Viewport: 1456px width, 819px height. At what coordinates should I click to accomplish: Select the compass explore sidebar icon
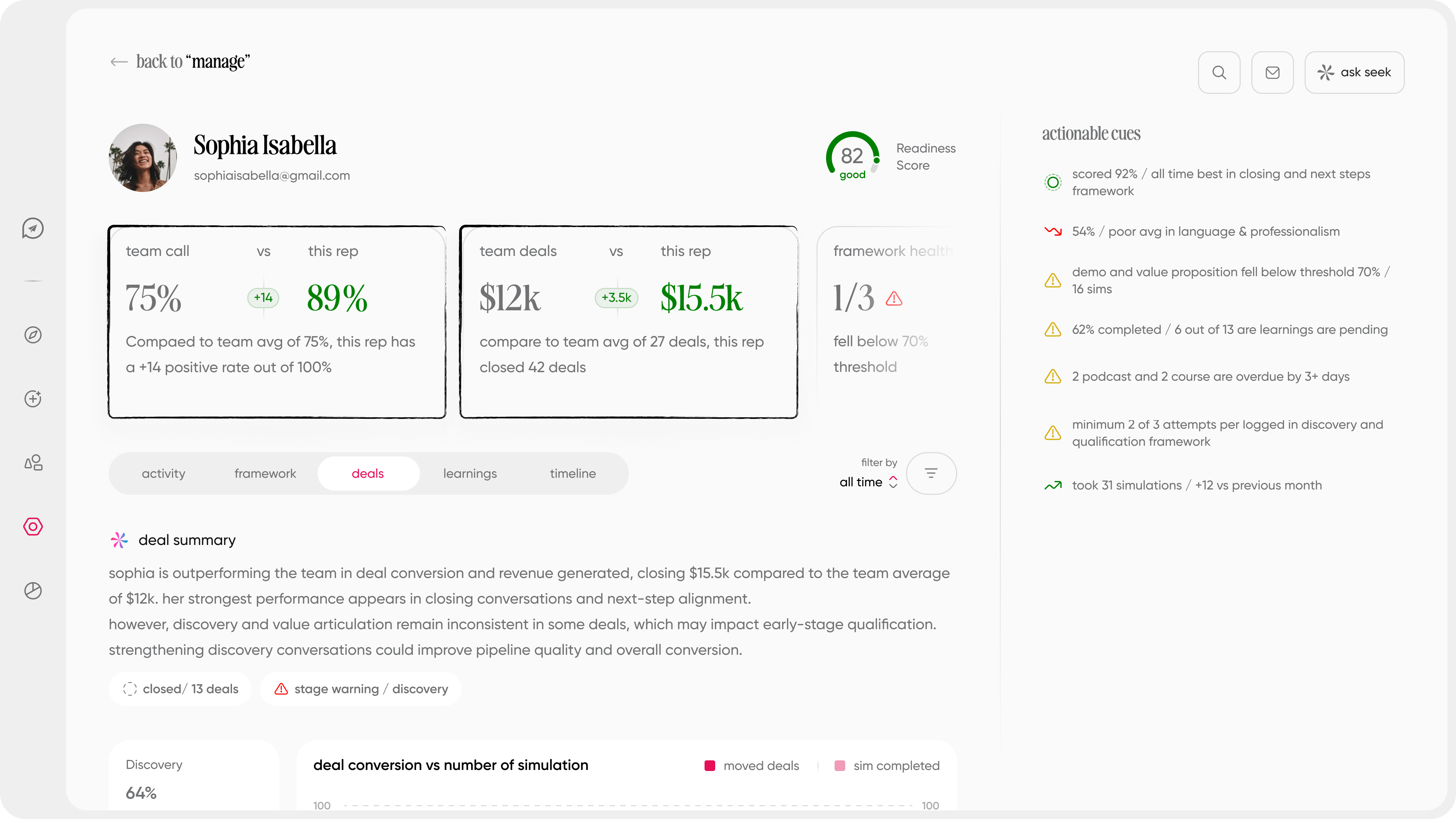pos(33,335)
